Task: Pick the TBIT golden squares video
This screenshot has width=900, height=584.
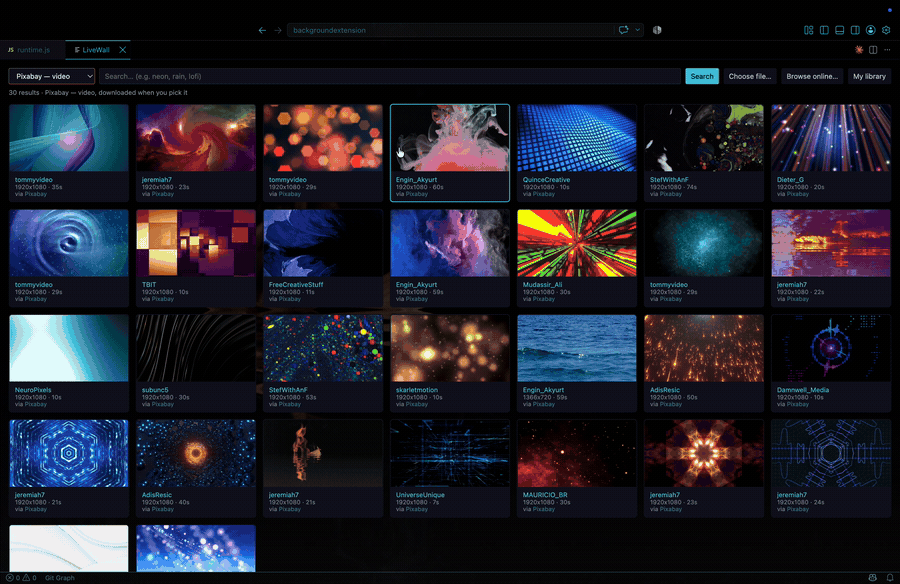Action: click(196, 258)
